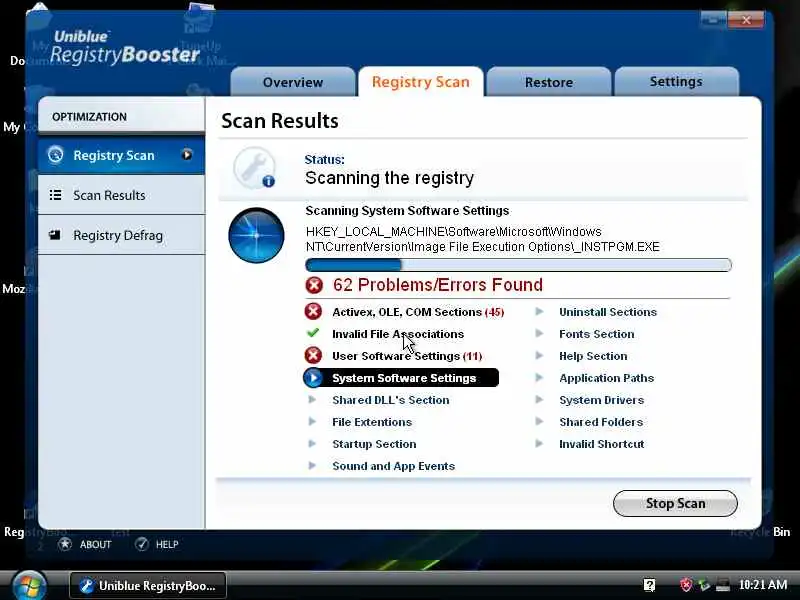The height and width of the screenshot is (600, 800).
Task: Click the arrow beside Registry Scan
Action: coord(187,155)
